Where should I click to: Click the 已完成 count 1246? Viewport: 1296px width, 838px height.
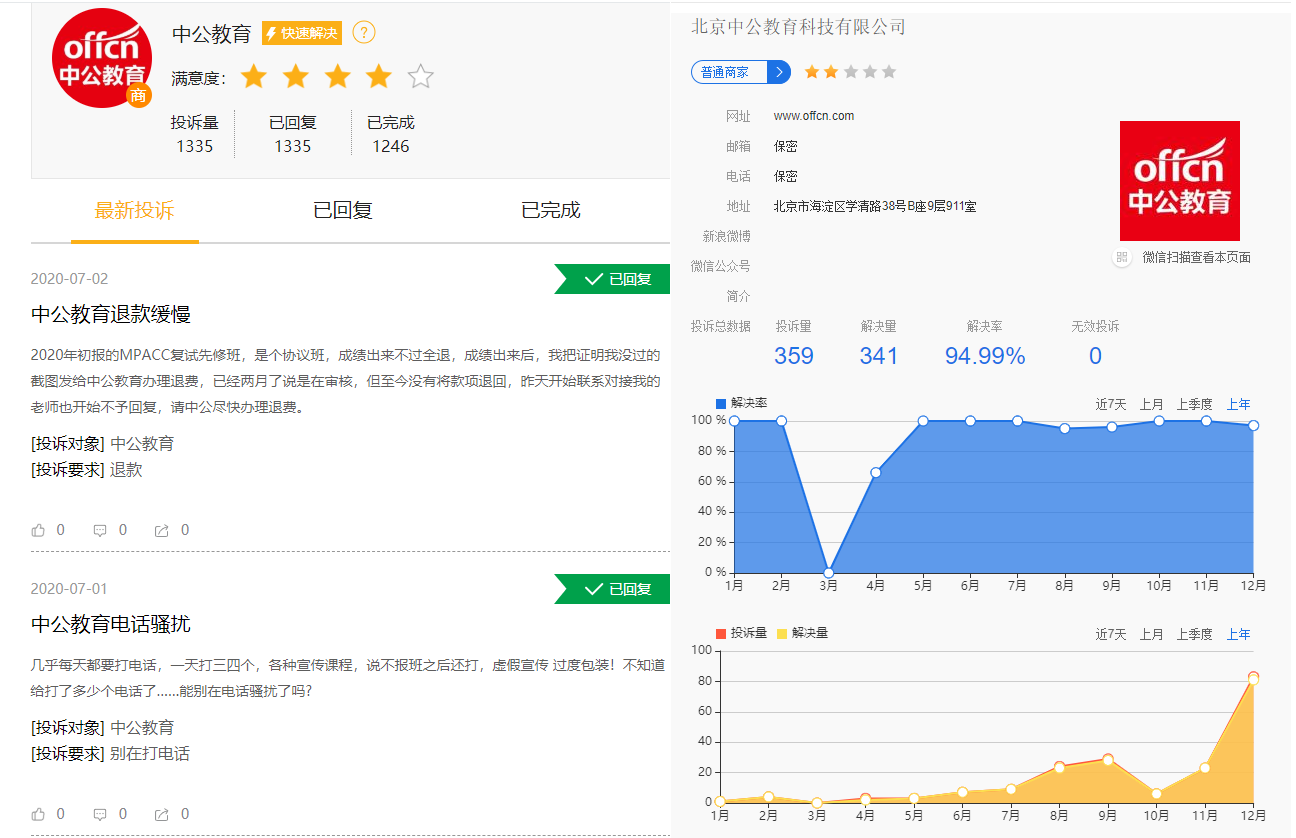tap(391, 146)
